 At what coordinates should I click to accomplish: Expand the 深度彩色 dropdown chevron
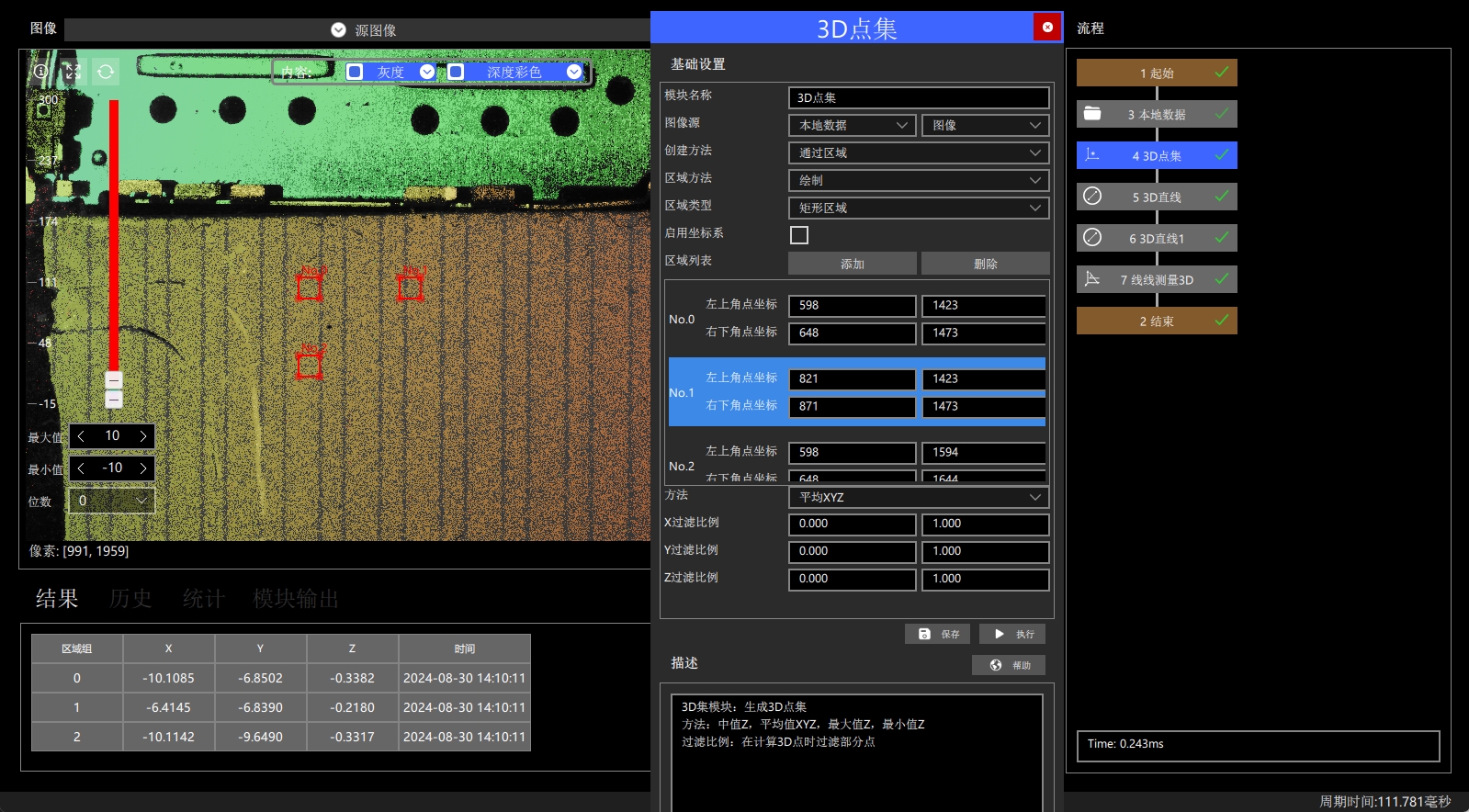tap(574, 72)
